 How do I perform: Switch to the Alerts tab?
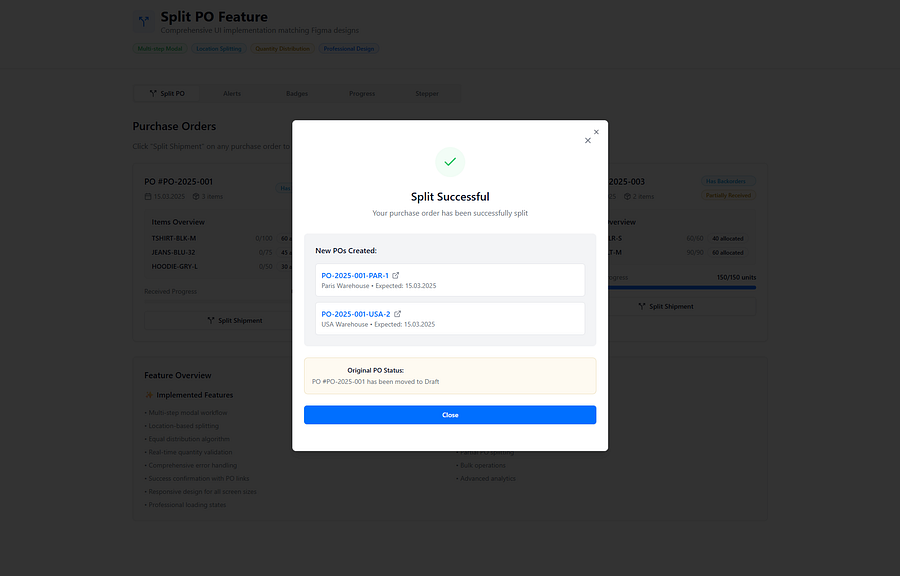[232, 94]
